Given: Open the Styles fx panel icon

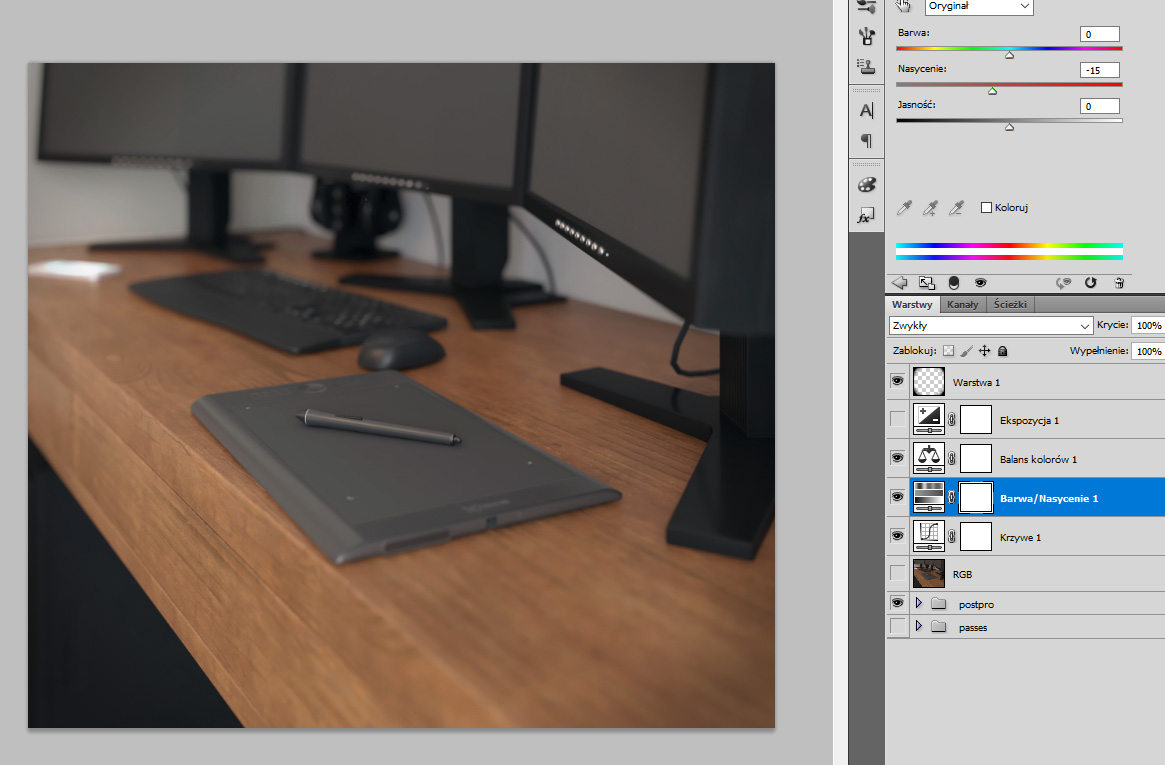Looking at the screenshot, I should pos(866,215).
